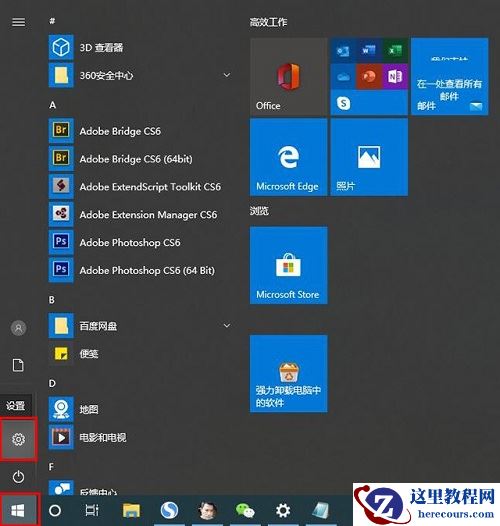This screenshot has width=500, height=526.
Task: Click the Power button icon
Action: 18,477
